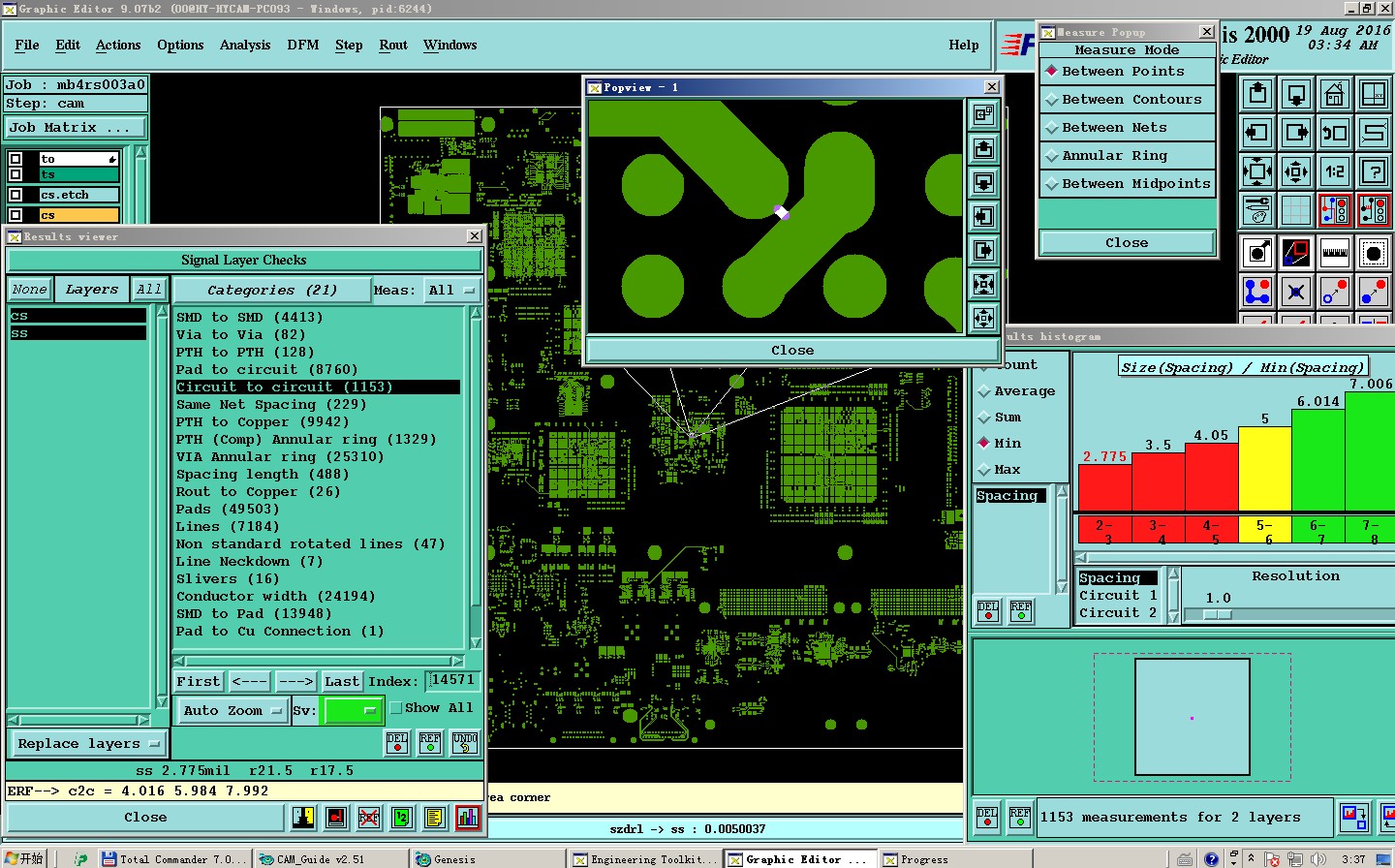This screenshot has width=1395, height=868.
Task: Select the PTH to Copper (9942) category
Action: (317, 422)
